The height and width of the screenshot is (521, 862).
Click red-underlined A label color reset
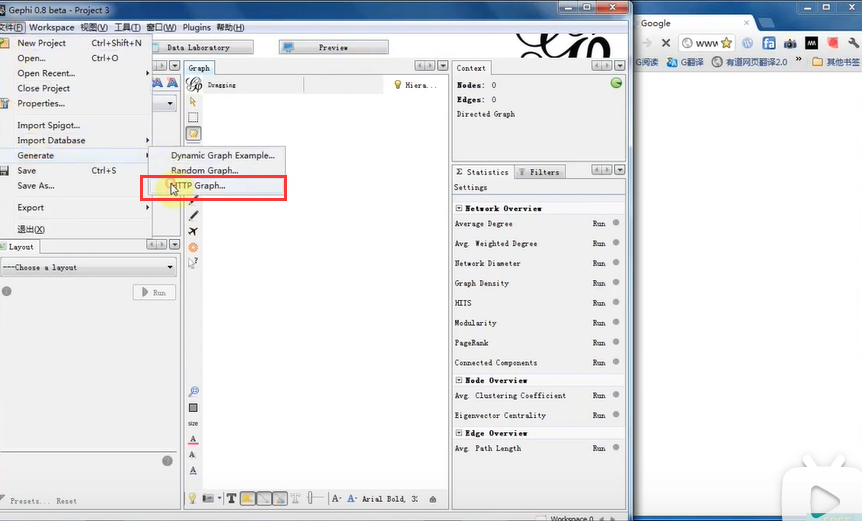pyautogui.click(x=193, y=439)
